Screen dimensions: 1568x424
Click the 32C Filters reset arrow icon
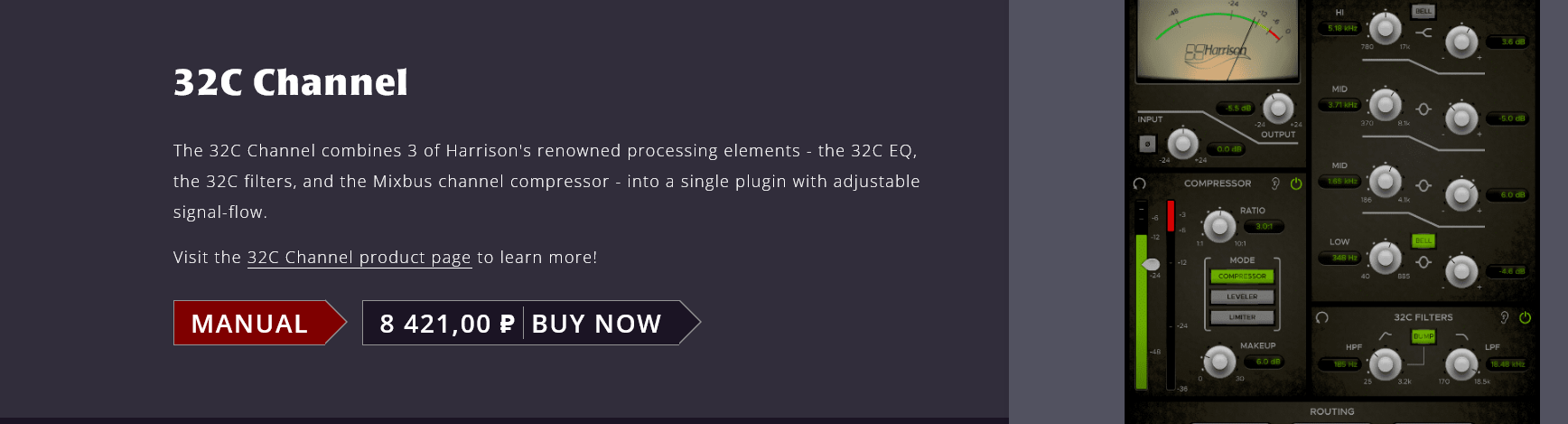coord(1322,317)
